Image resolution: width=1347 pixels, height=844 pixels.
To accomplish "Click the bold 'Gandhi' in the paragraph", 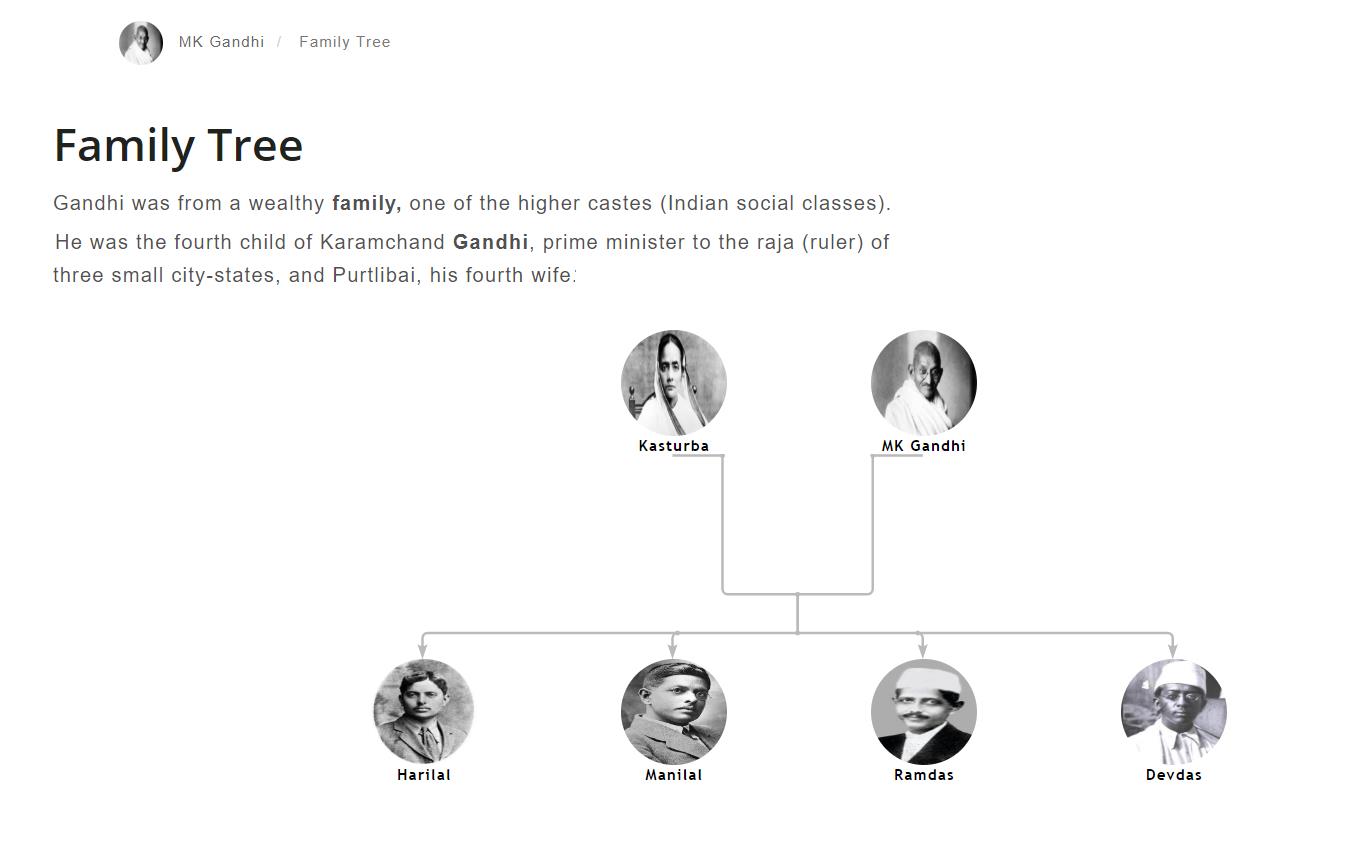I will coord(491,242).
